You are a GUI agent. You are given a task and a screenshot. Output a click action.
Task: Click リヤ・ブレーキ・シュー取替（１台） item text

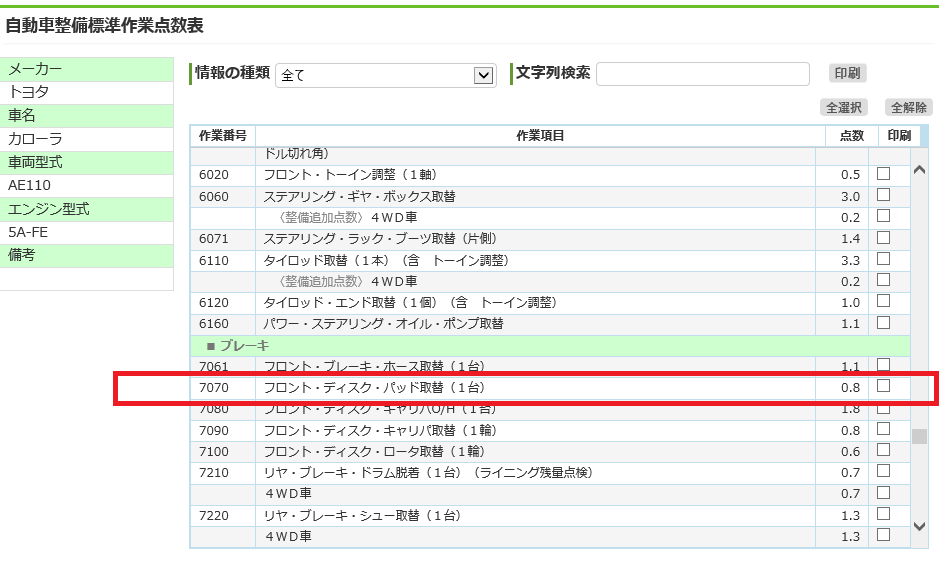(x=362, y=516)
